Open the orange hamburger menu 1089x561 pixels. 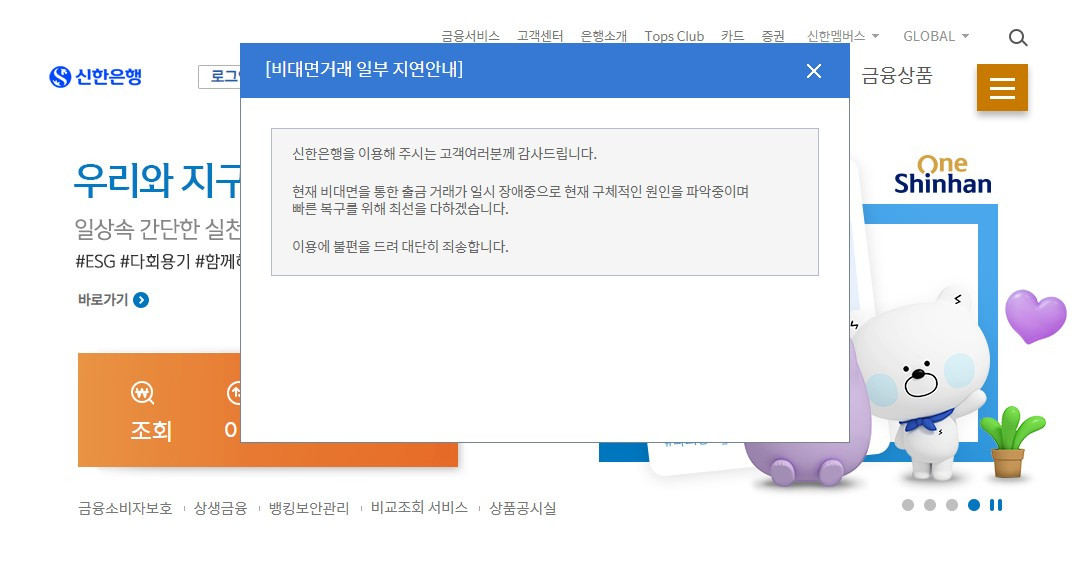[1002, 88]
